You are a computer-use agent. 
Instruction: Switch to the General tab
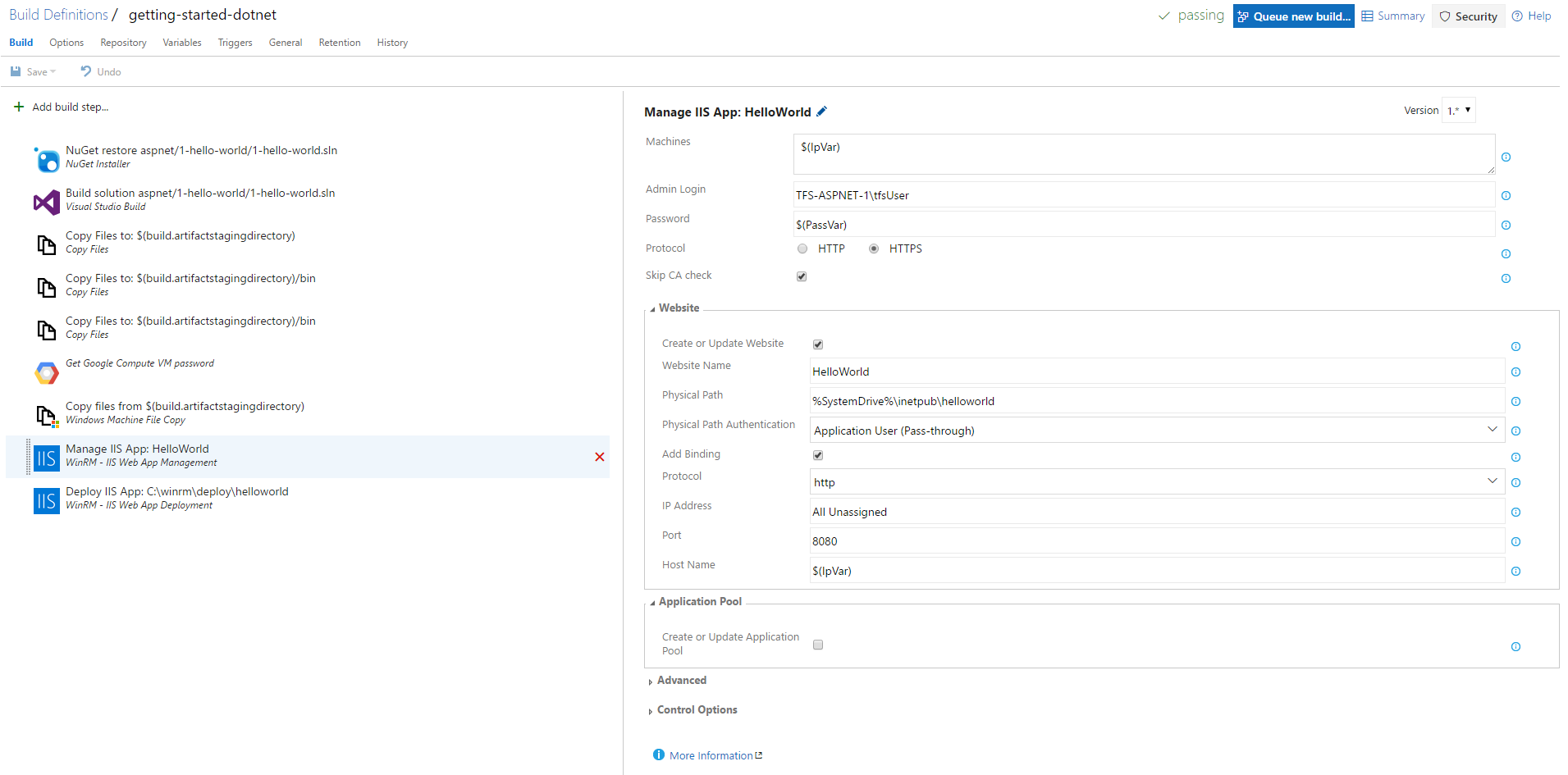pos(286,43)
